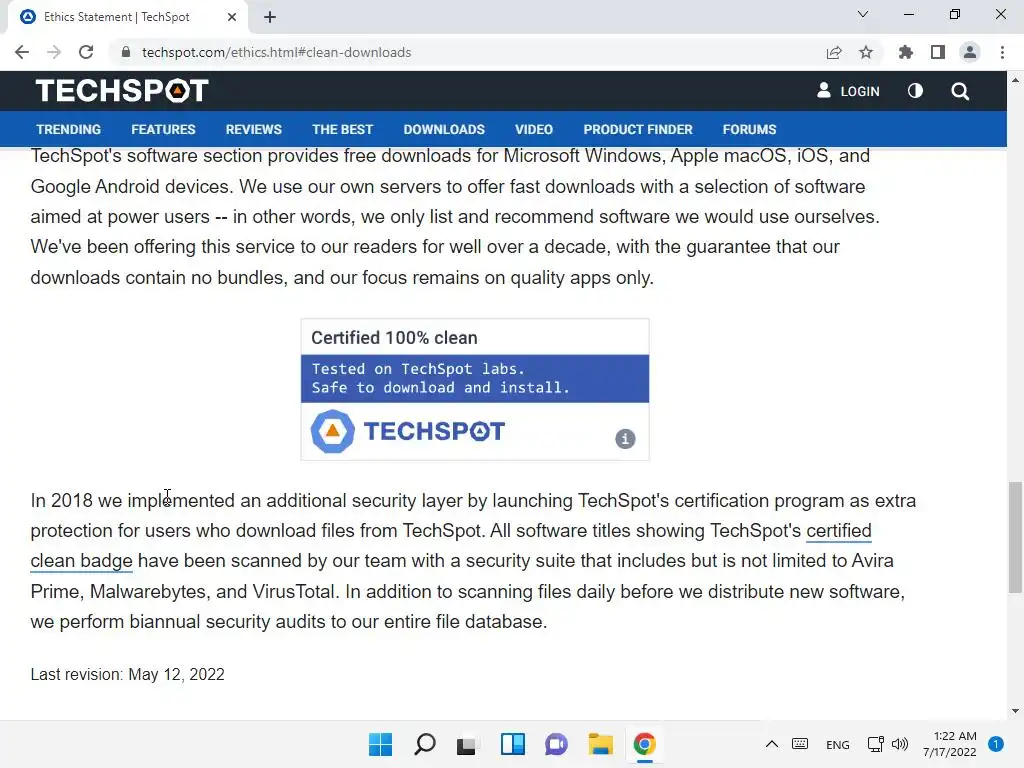This screenshot has height=768, width=1024.
Task: Click the browser forward arrow
Action: [x=54, y=52]
